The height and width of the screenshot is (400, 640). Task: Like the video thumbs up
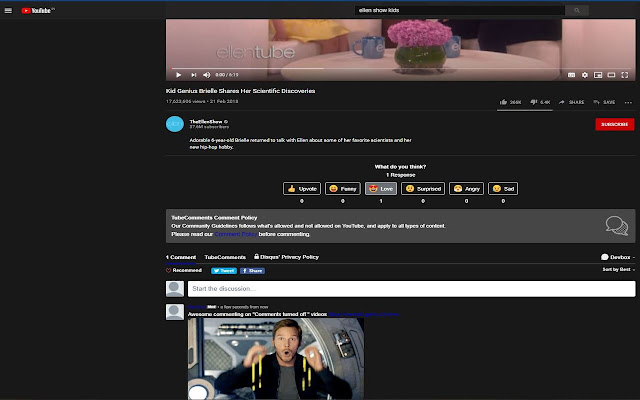(x=510, y=102)
